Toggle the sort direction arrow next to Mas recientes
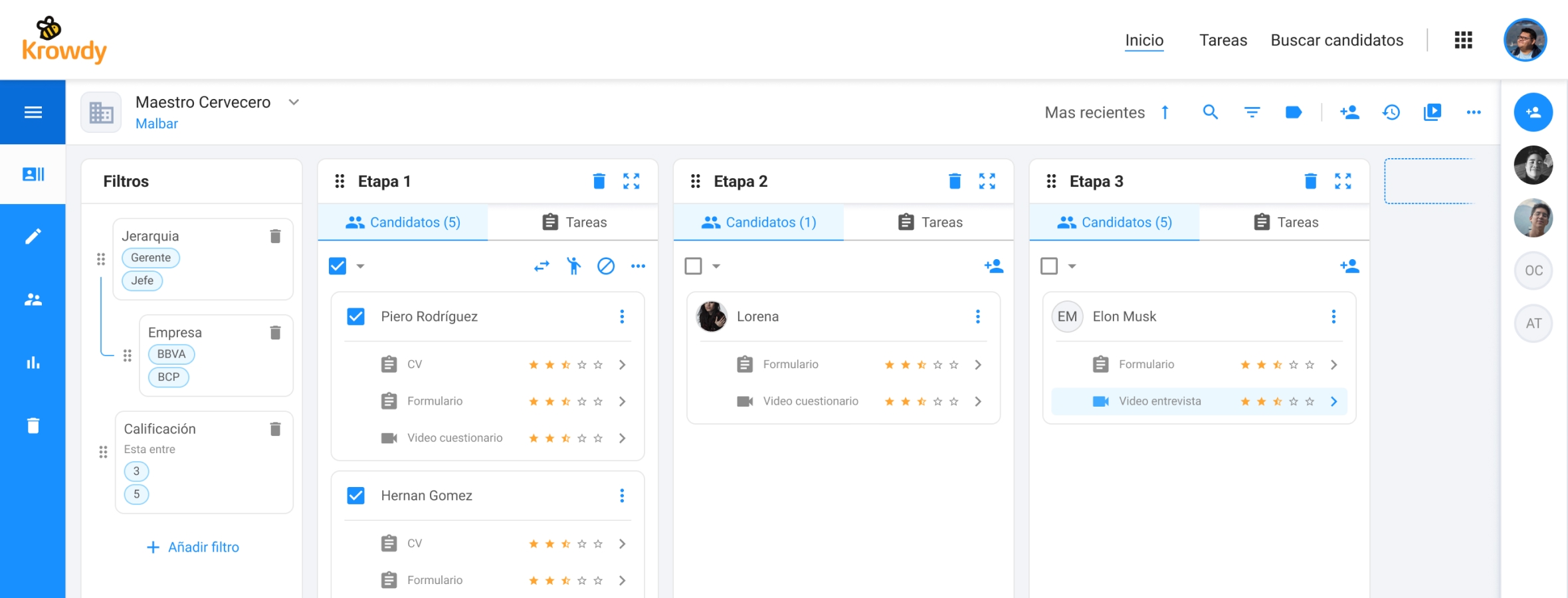1568x598 pixels. pos(1165,112)
